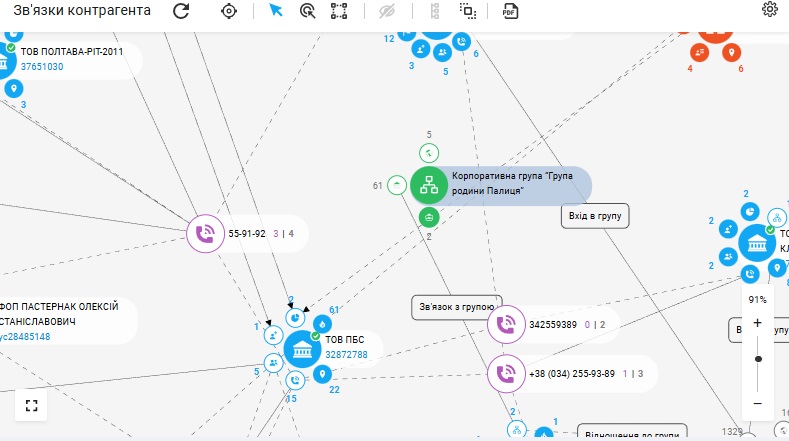This screenshot has height=441, width=789.
Task: Zoom out with the minus button
Action: [757, 402]
